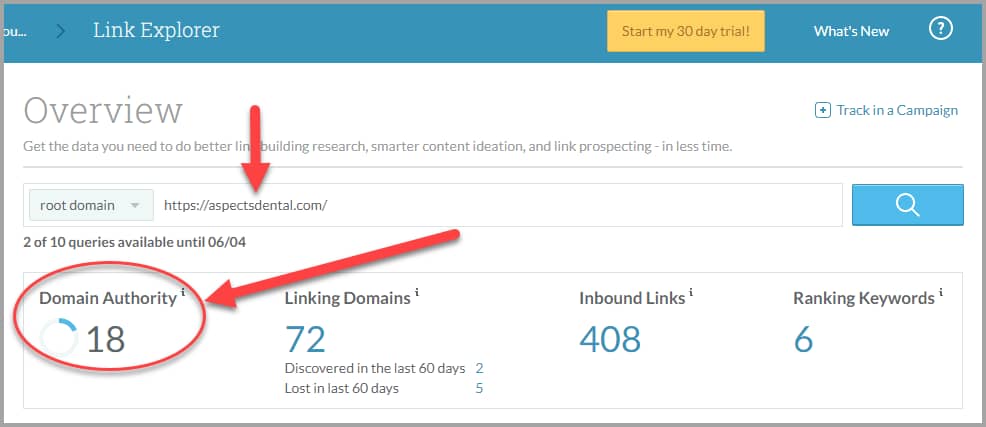
Task: Click the truncated breadcrumb item before Link Explorer
Action: click(x=15, y=31)
